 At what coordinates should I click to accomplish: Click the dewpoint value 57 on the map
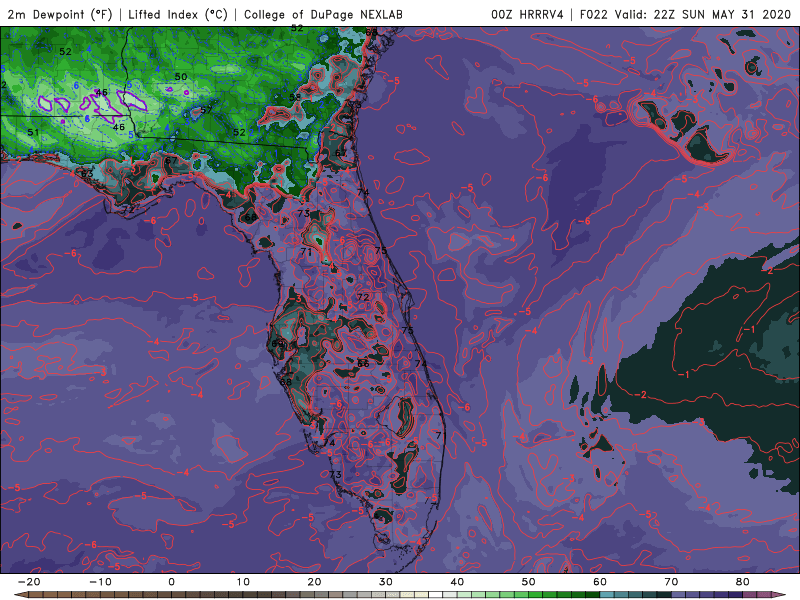click(x=206, y=110)
